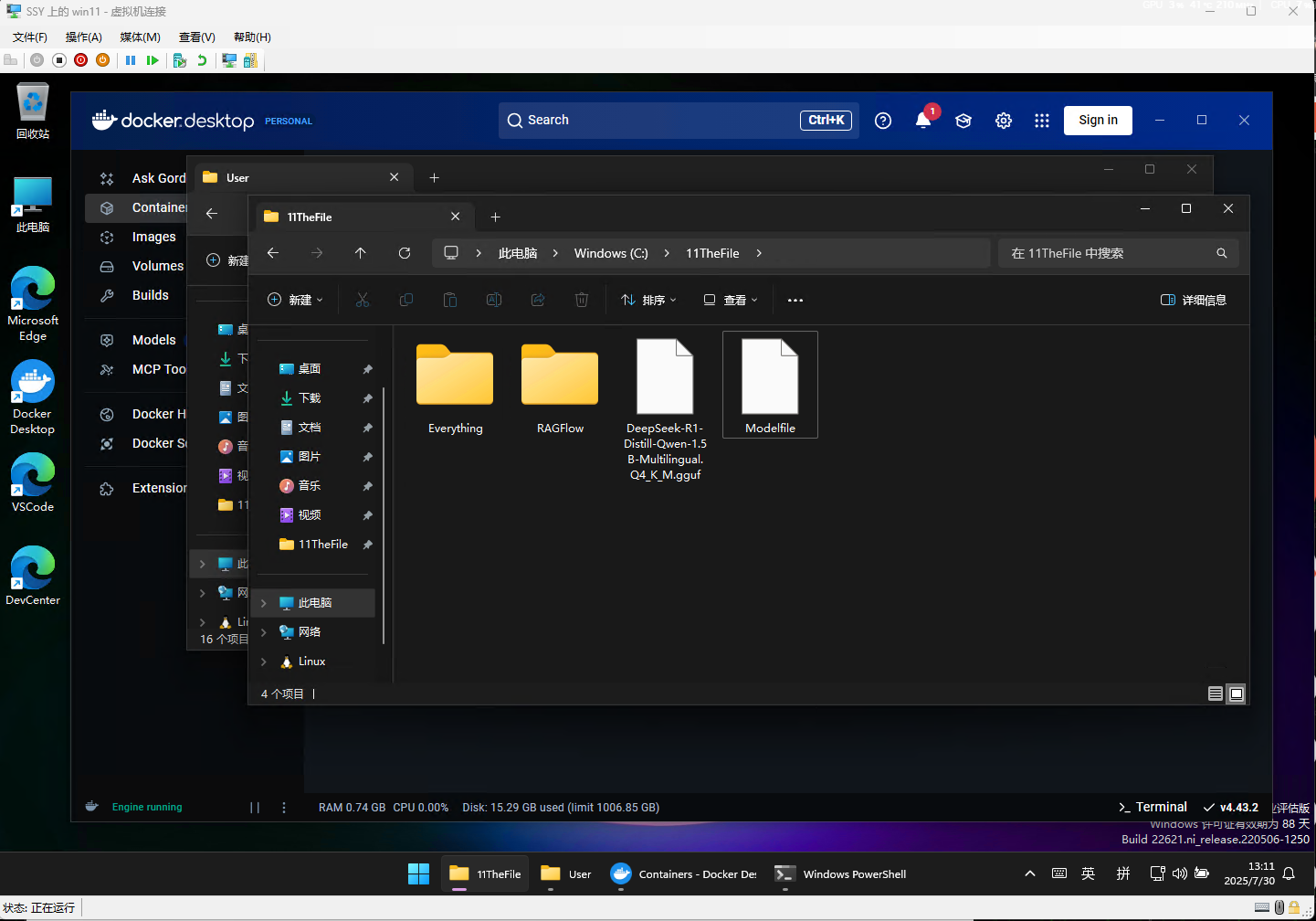Viewport: 1316px width, 921px height.
Task: Toggle the 详细信息 details pane
Action: 1194,300
